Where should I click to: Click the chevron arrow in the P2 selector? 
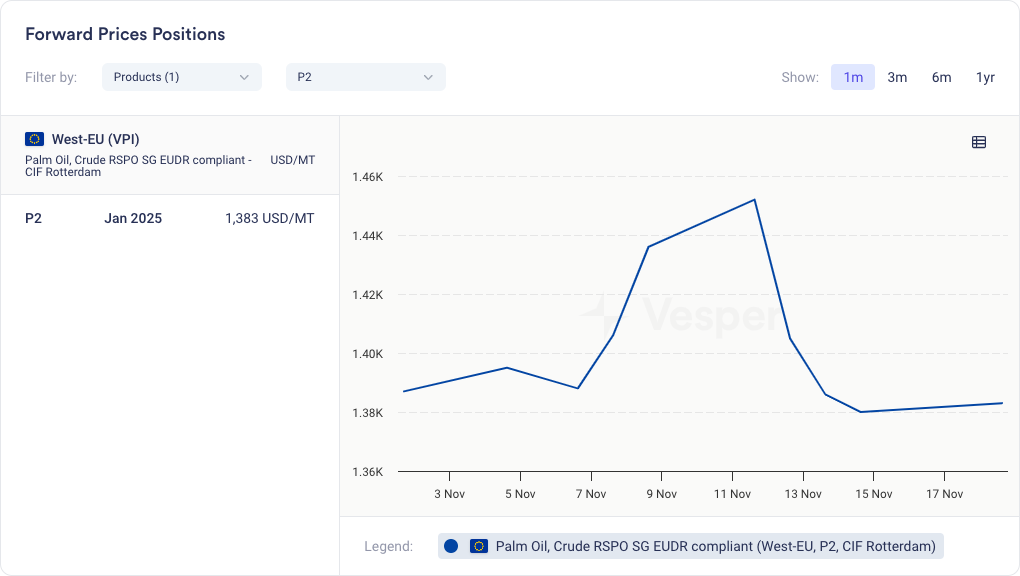click(428, 77)
